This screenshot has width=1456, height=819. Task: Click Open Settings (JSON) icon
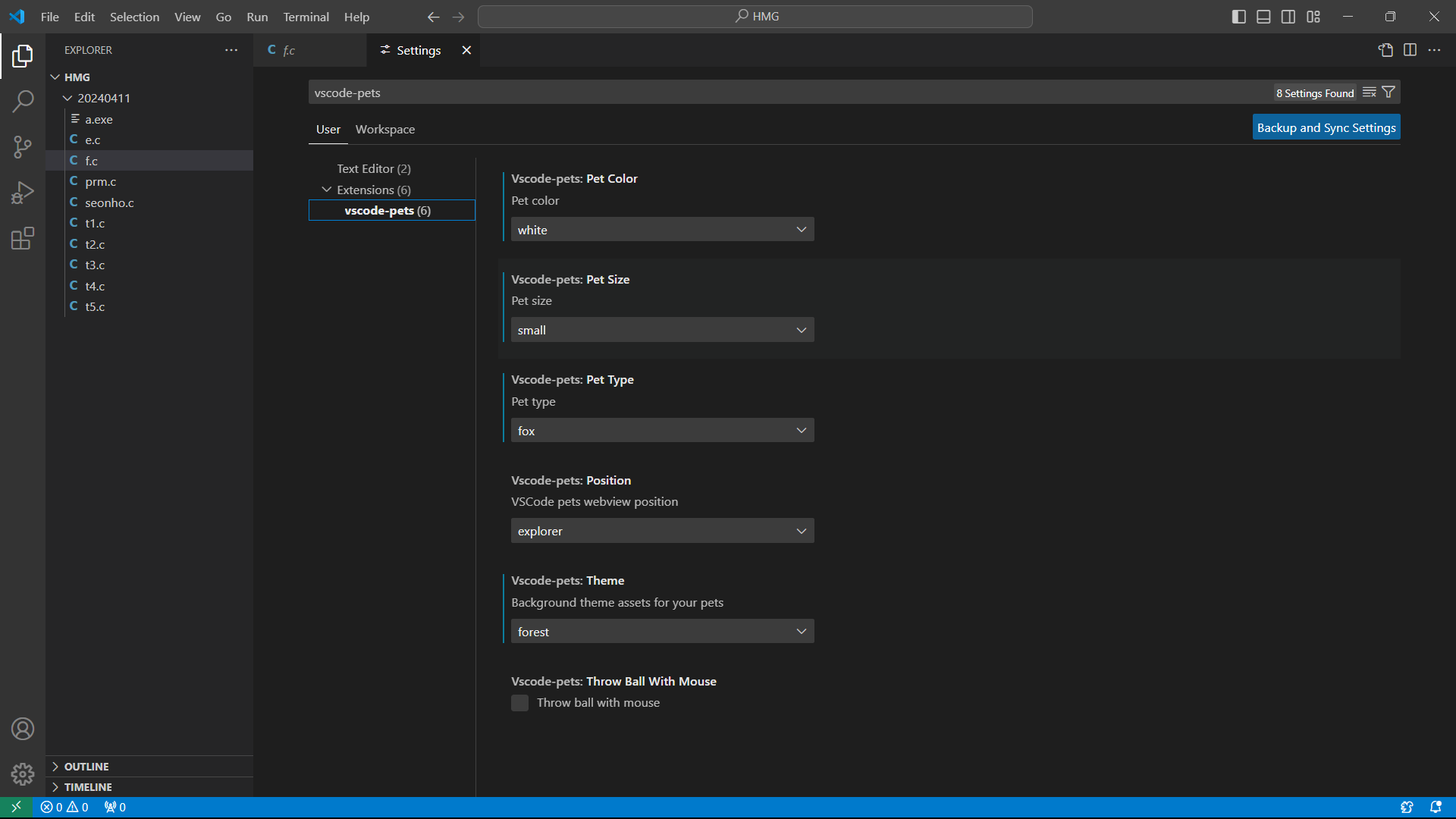coord(1385,50)
